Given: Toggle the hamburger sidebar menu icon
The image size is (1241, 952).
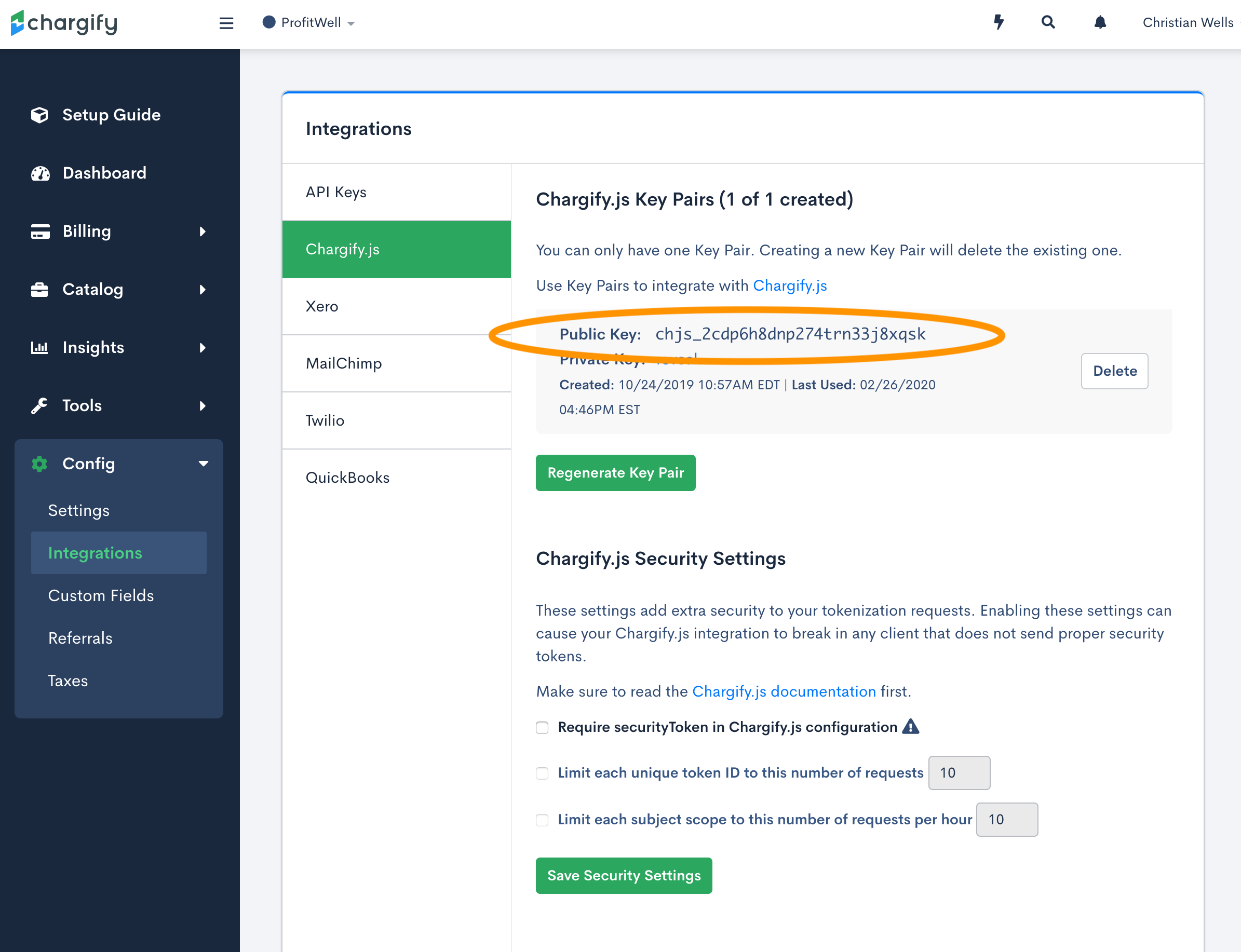Looking at the screenshot, I should coord(226,23).
